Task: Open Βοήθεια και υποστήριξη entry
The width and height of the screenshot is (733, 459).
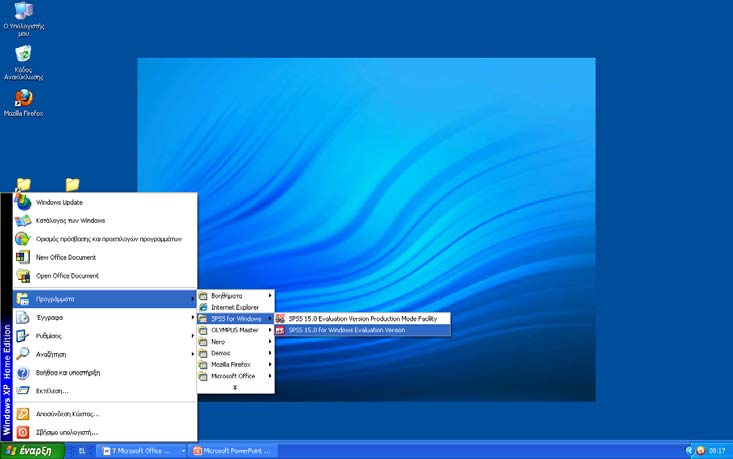Action: (x=105, y=373)
